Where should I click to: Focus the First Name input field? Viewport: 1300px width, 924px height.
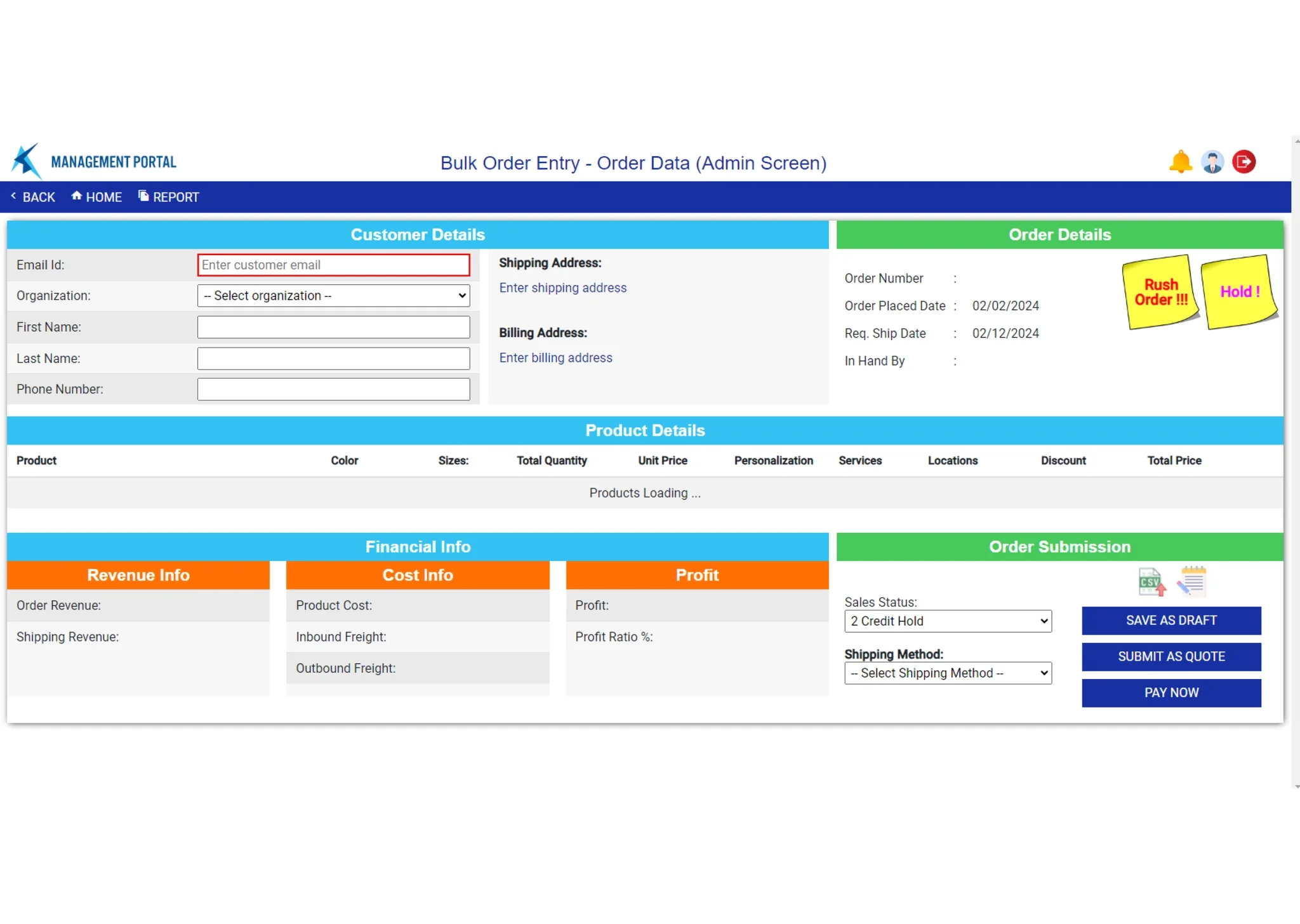pos(334,327)
